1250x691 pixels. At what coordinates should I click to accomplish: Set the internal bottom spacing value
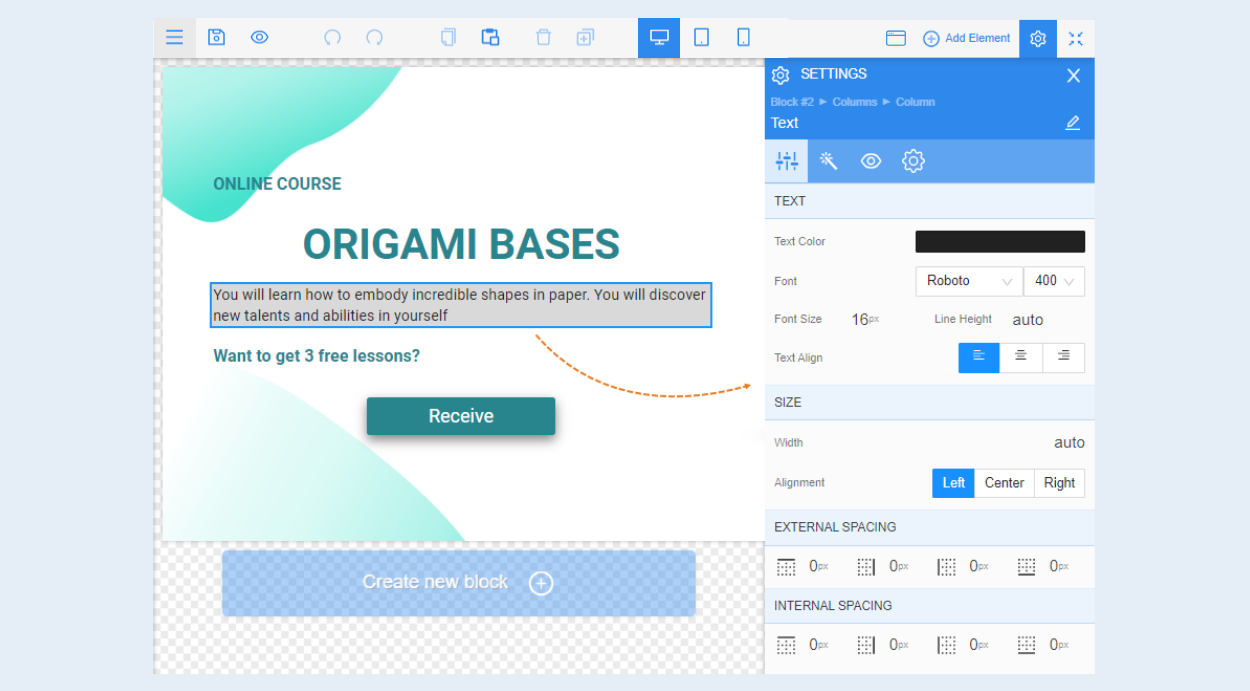pyautogui.click(x=1058, y=645)
